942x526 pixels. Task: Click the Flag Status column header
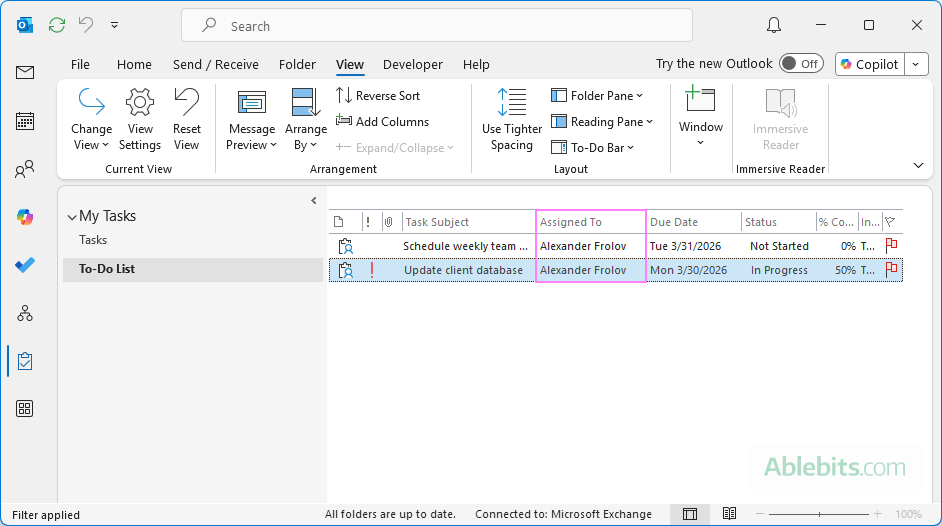890,222
